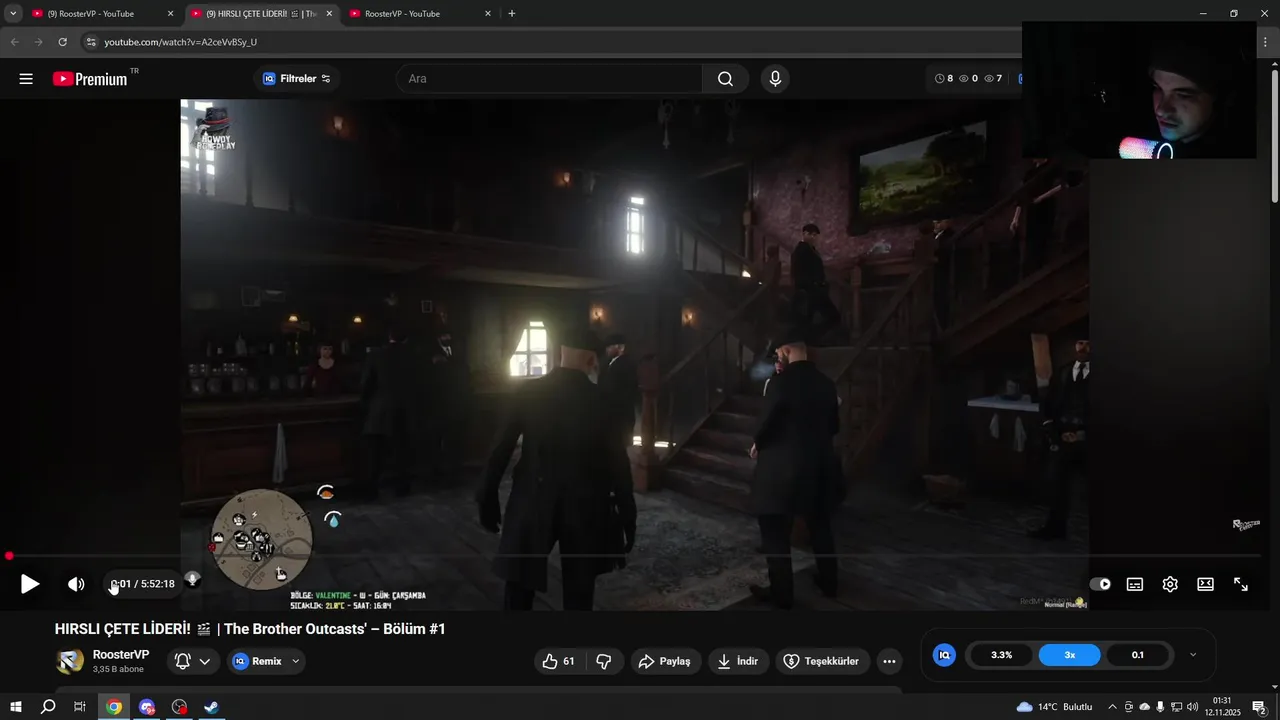Open the tab search dropdown arrow
Viewport: 1280px width, 720px height.
(13, 14)
